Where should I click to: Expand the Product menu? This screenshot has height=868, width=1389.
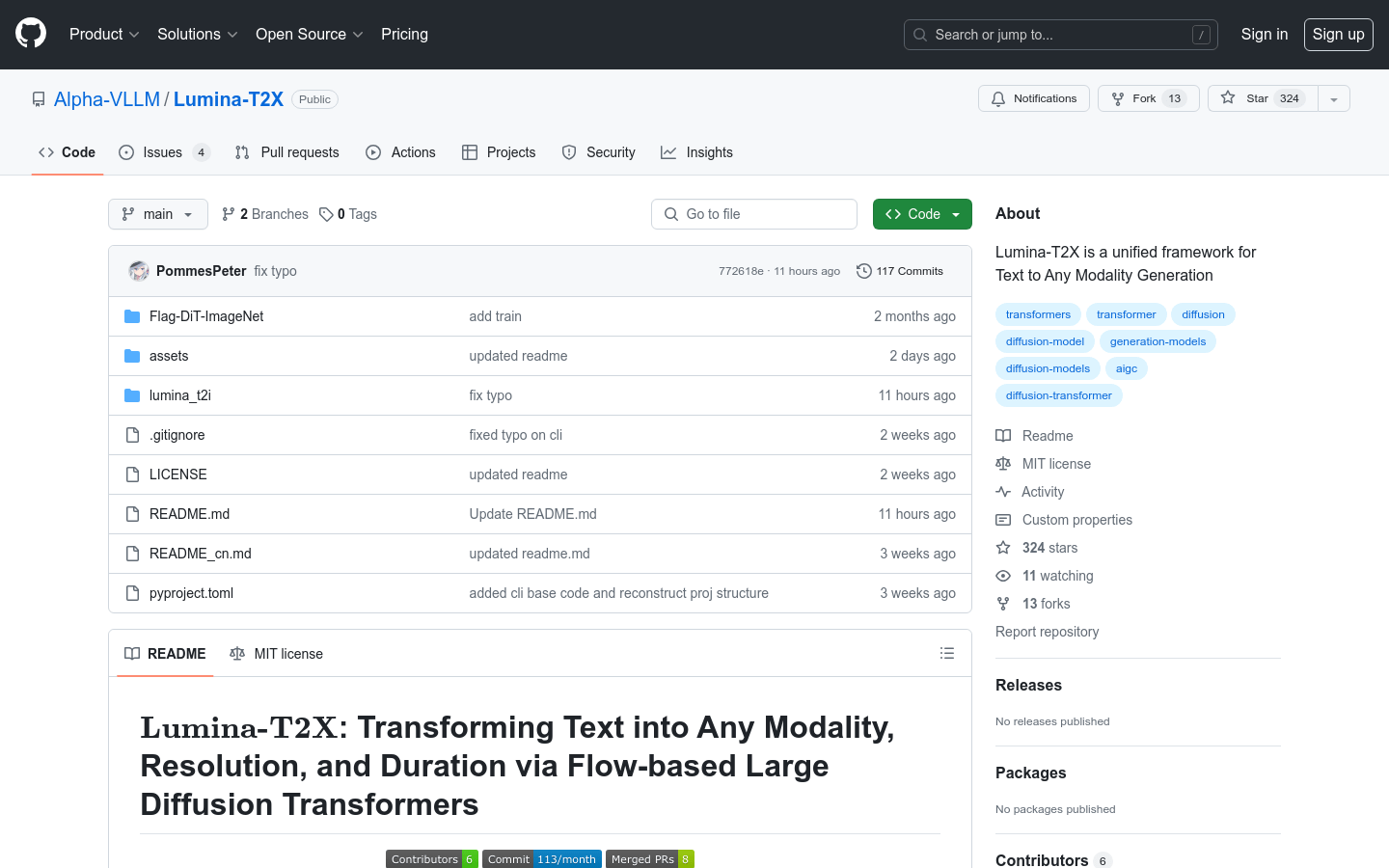click(x=104, y=34)
